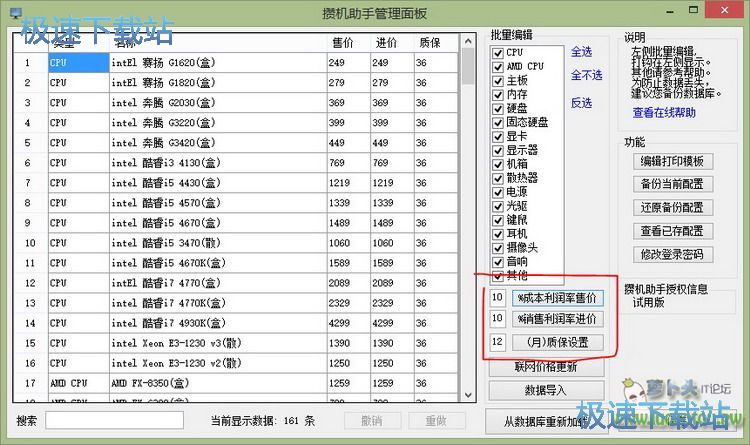
Task: Click the 搜索 search input box
Action: pyautogui.click(x=114, y=421)
